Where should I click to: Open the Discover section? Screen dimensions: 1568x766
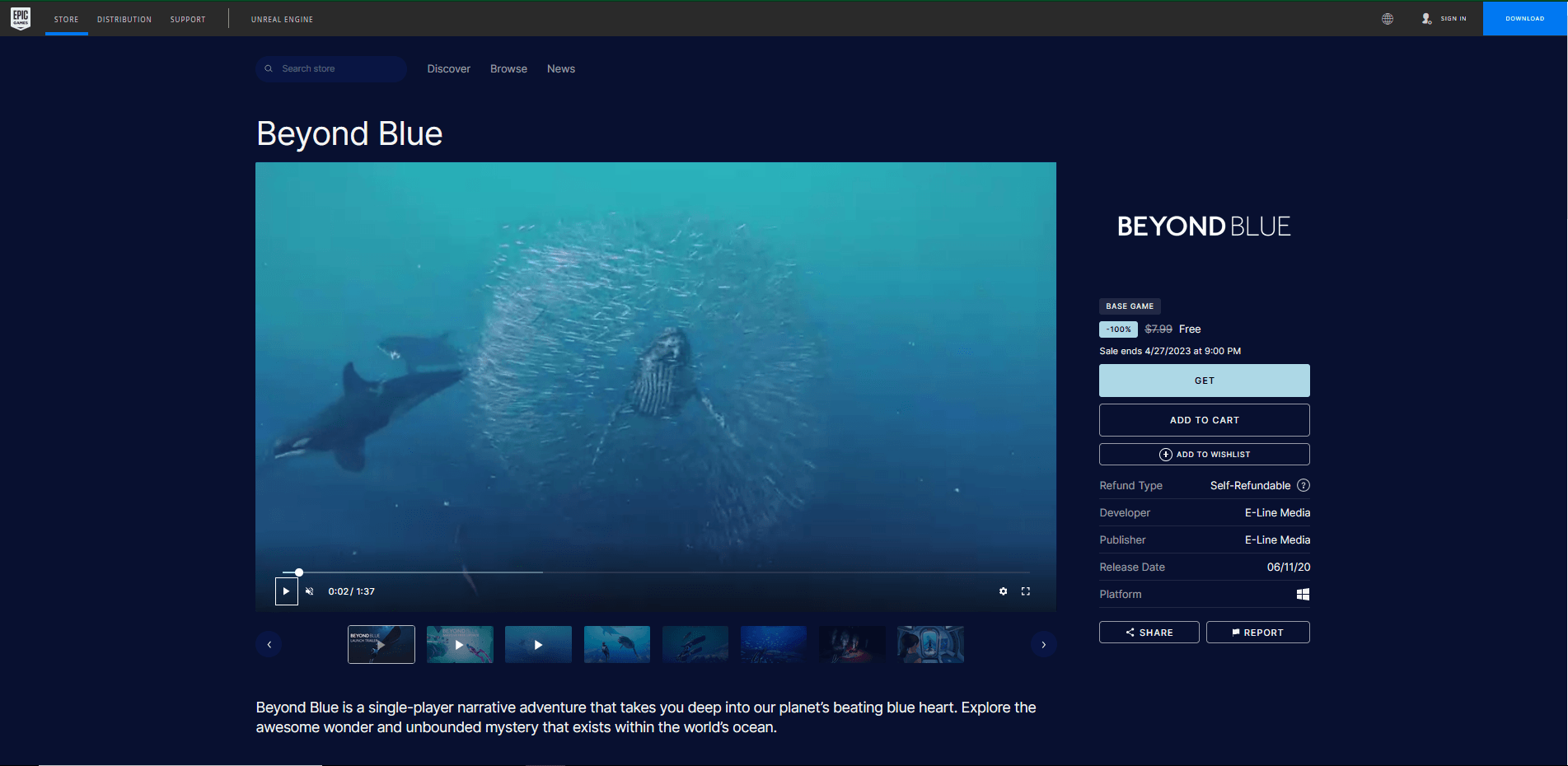point(449,69)
